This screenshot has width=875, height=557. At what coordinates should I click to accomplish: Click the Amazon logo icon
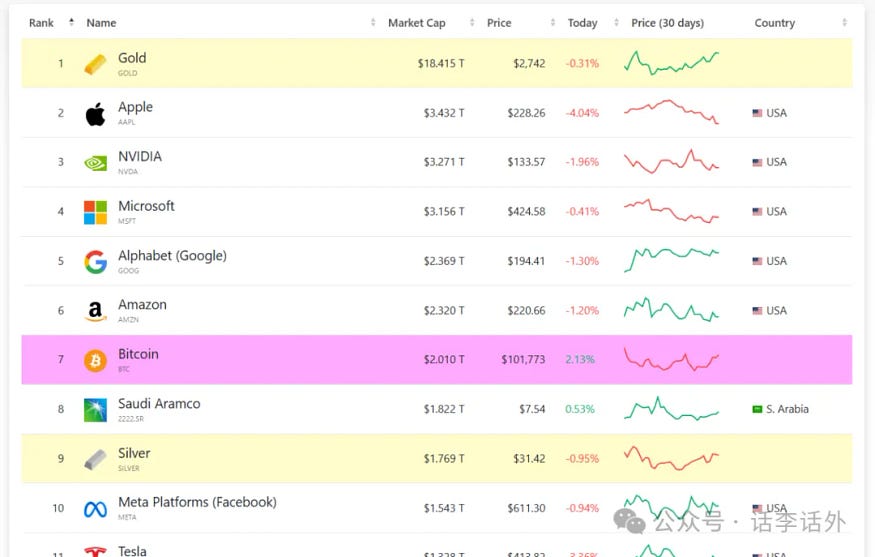click(x=95, y=311)
